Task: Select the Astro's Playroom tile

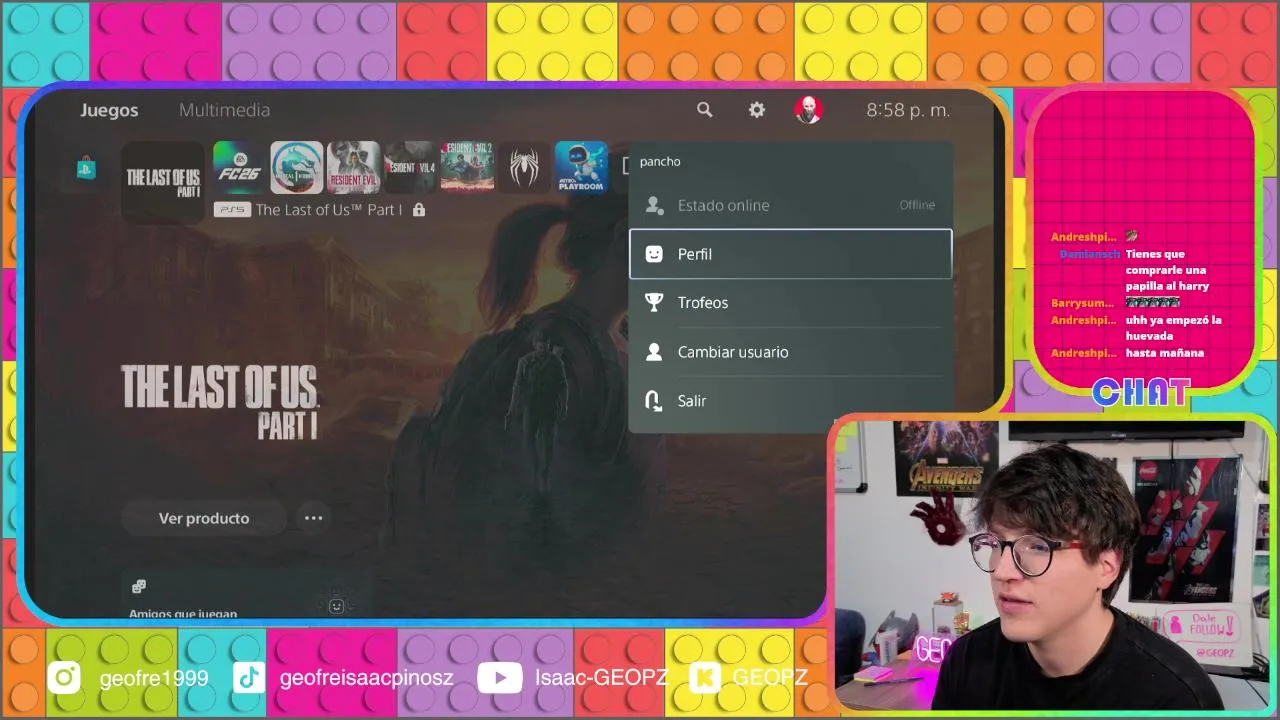Action: coord(581,168)
